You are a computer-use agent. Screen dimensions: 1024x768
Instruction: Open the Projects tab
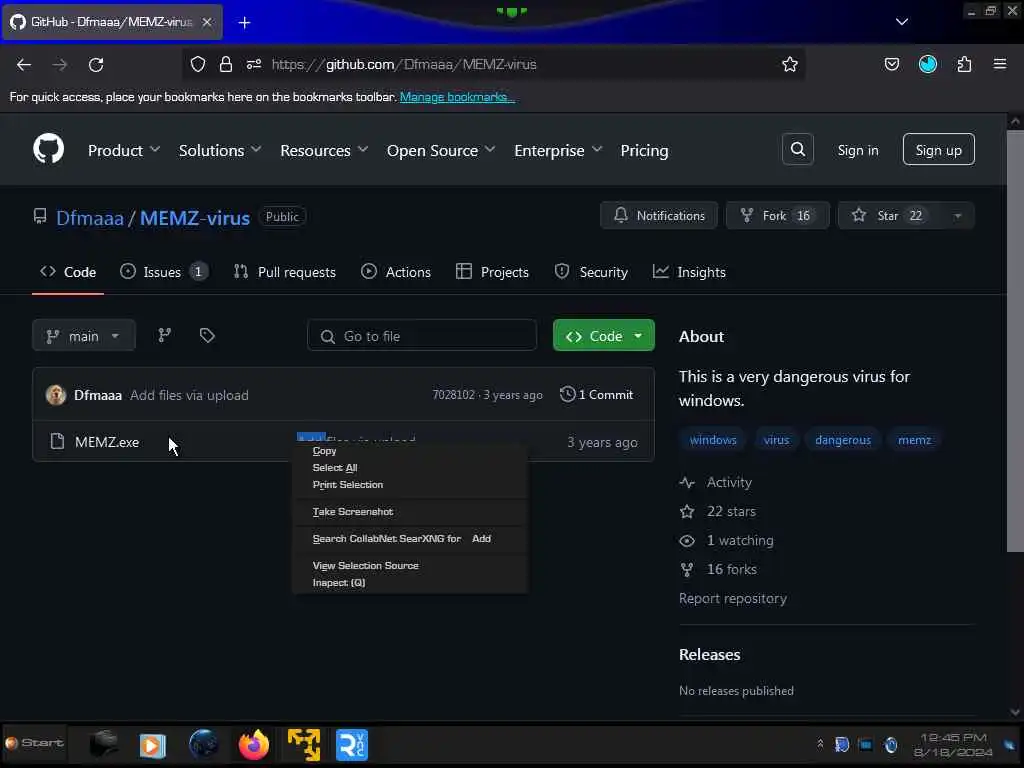coord(492,272)
